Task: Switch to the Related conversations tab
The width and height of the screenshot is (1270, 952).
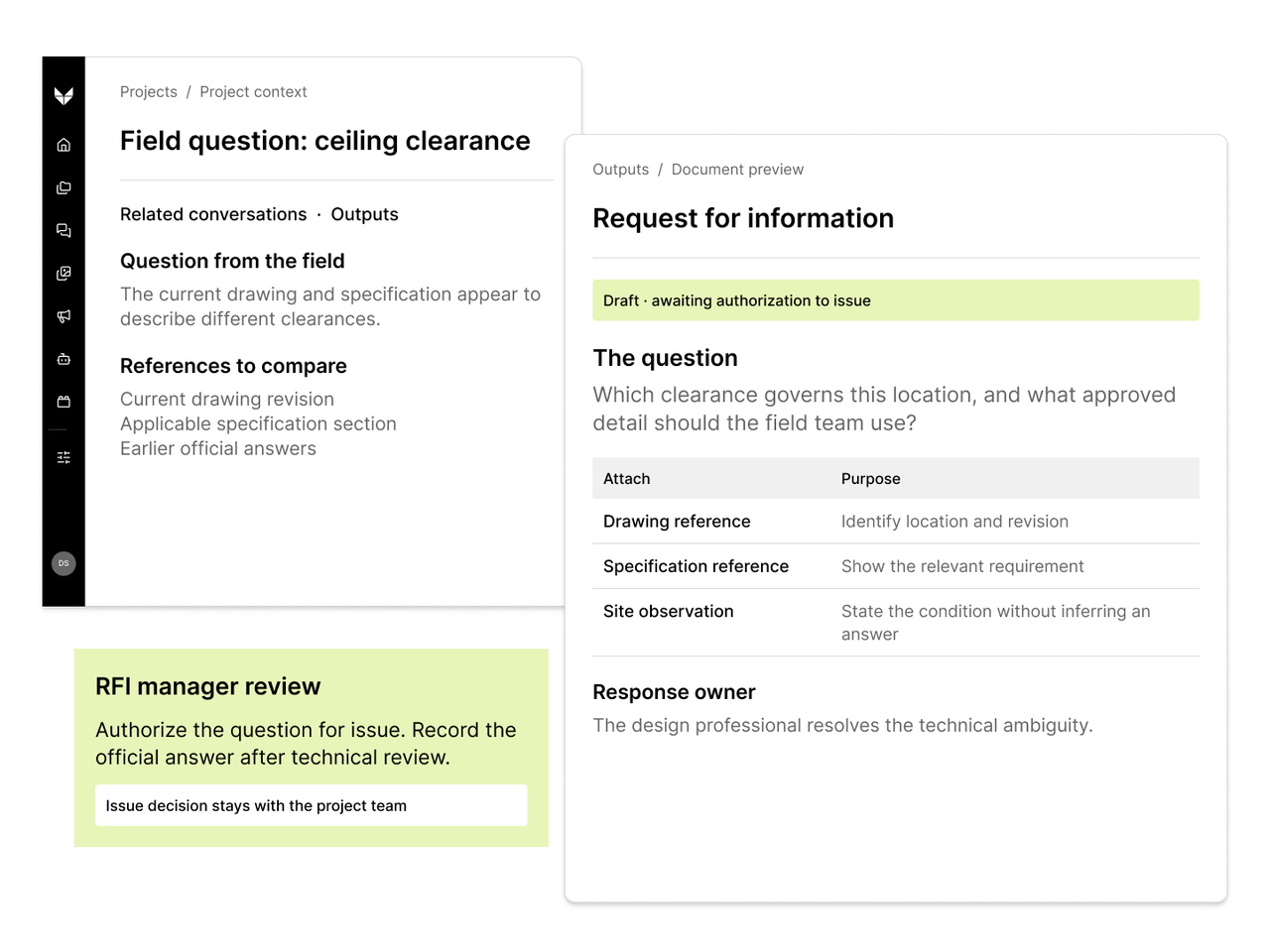Action: point(213,214)
